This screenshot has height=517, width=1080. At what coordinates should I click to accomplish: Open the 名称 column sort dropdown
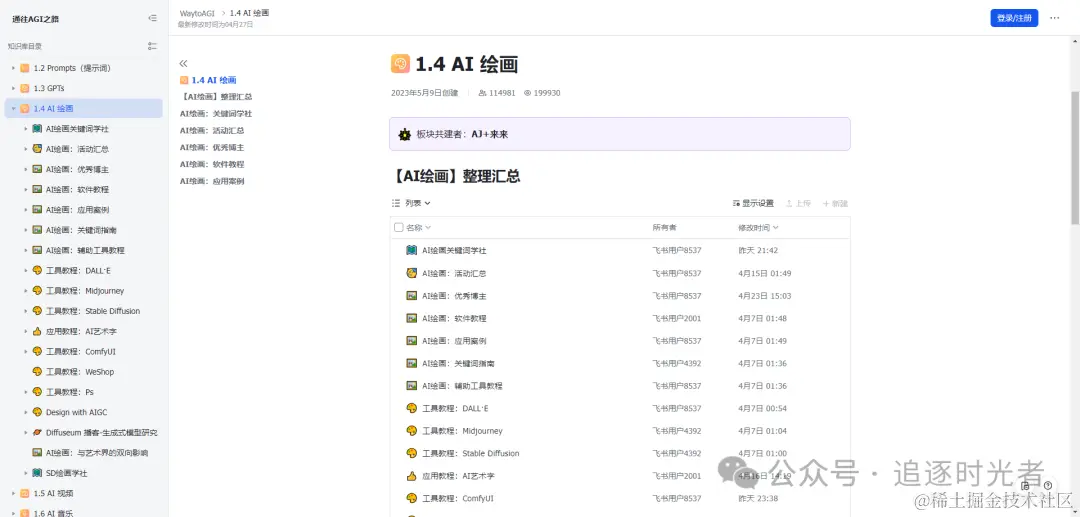pos(428,228)
